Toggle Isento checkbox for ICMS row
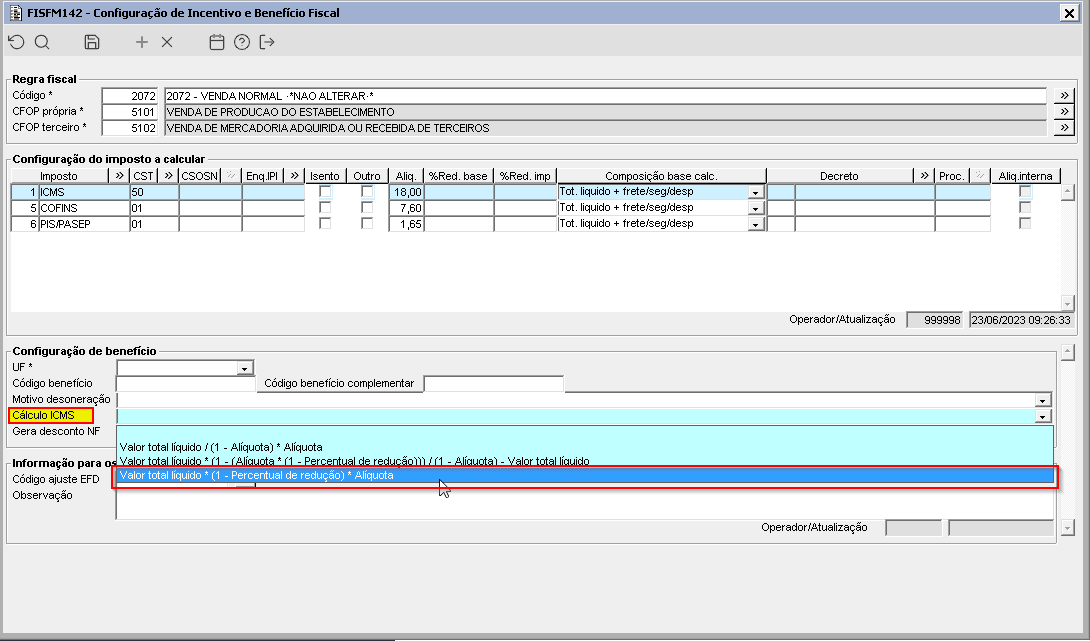This screenshot has height=641, width=1090. [325, 192]
